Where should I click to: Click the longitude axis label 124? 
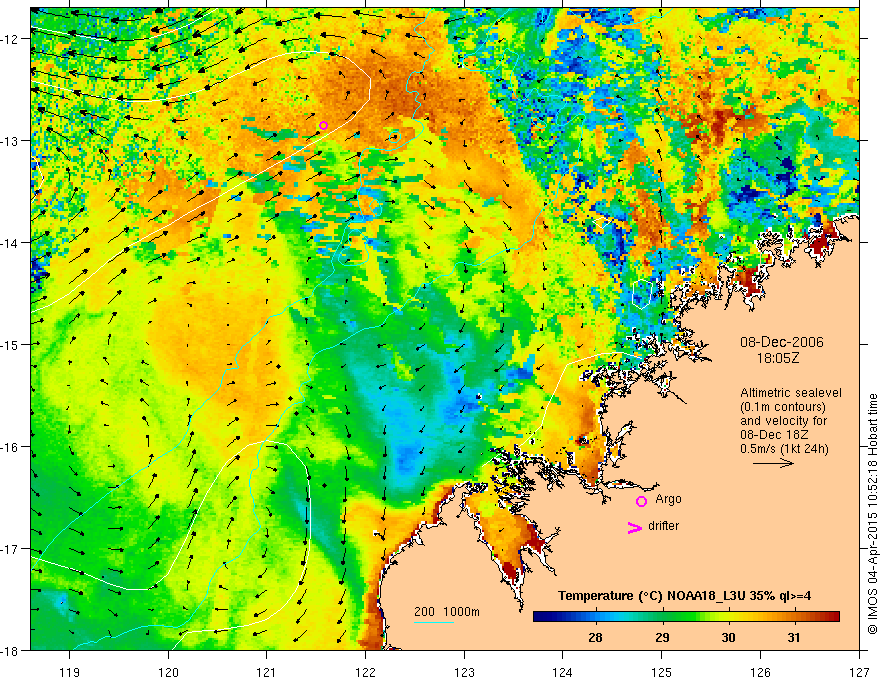563,672
